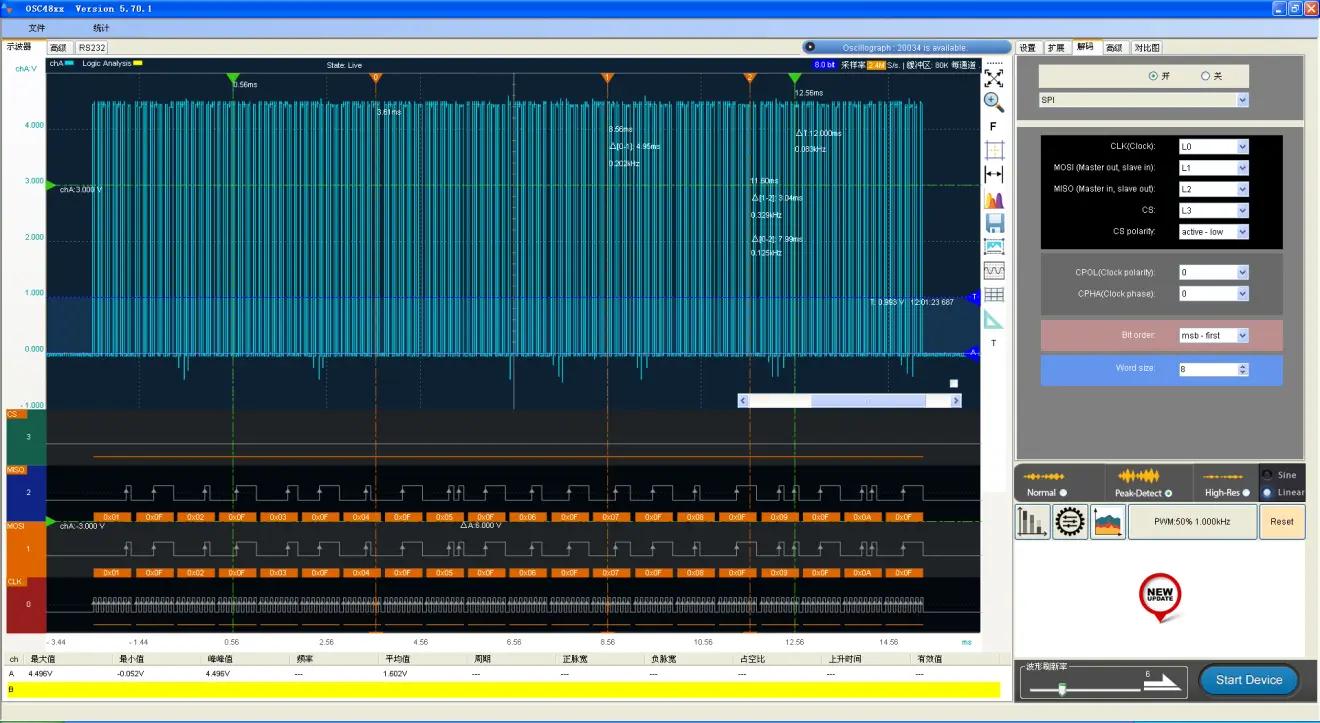Image resolution: width=1320 pixels, height=723 pixels.
Task: Click orange cursor marker 1
Action: pos(607,77)
